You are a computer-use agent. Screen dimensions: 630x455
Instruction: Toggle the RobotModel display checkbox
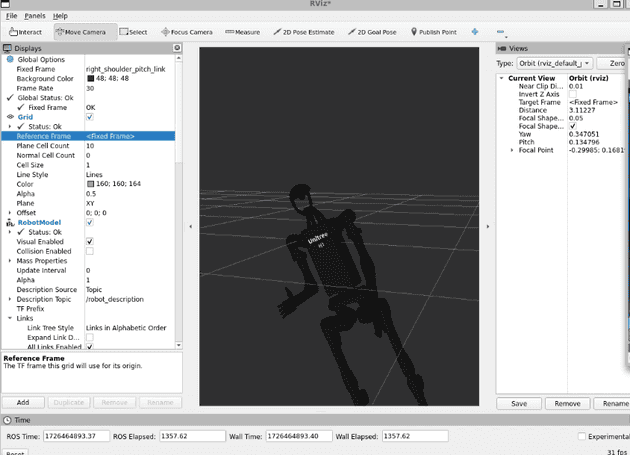(x=90, y=222)
